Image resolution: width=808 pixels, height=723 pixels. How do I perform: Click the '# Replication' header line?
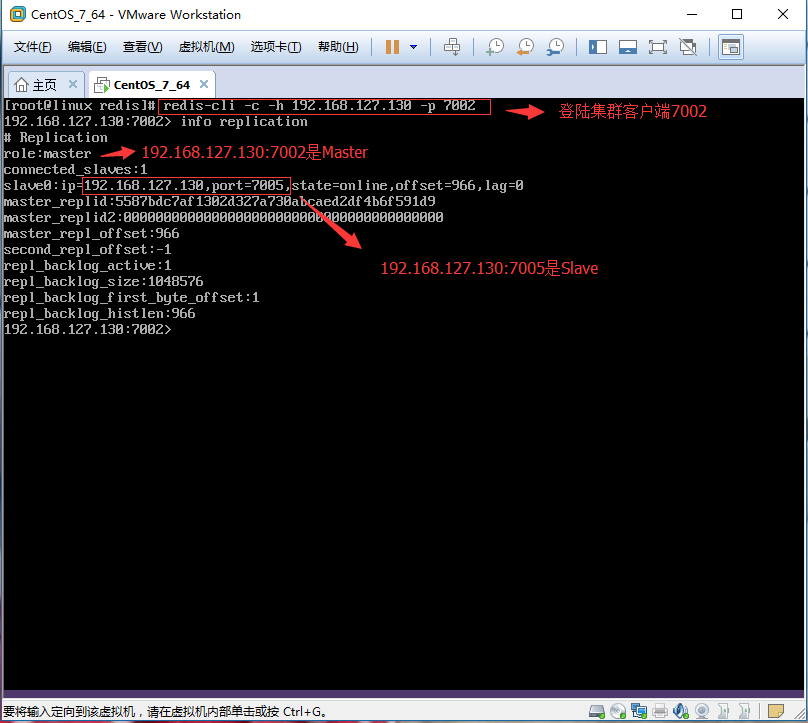click(56, 138)
